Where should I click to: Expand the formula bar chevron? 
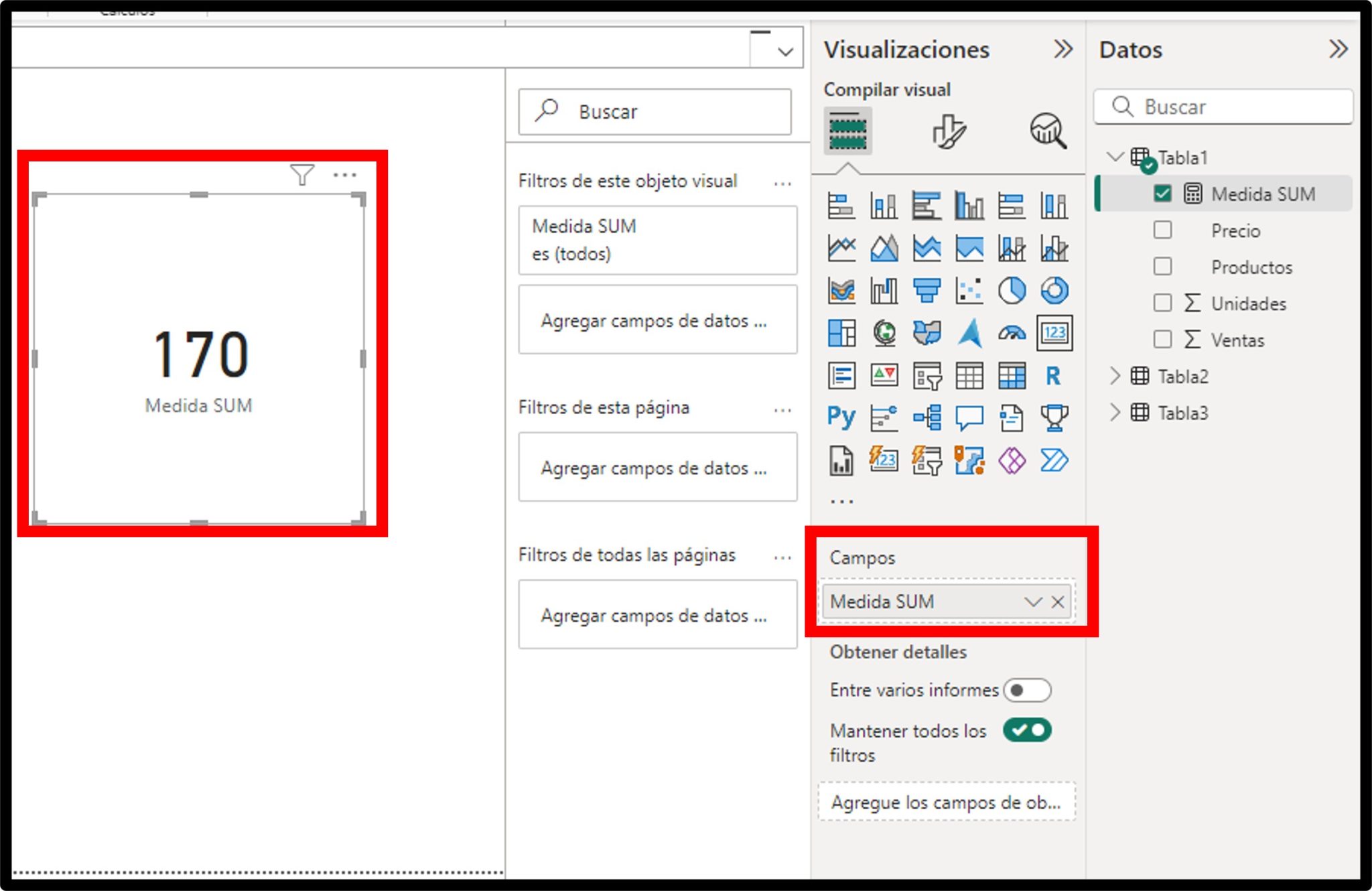785,52
